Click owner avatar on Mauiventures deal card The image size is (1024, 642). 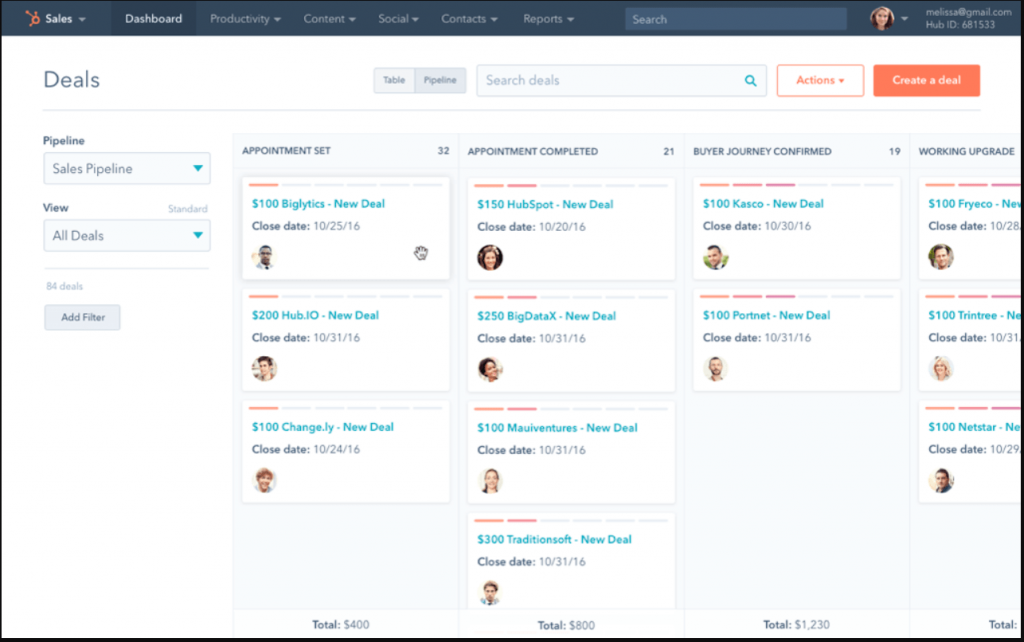[x=490, y=481]
